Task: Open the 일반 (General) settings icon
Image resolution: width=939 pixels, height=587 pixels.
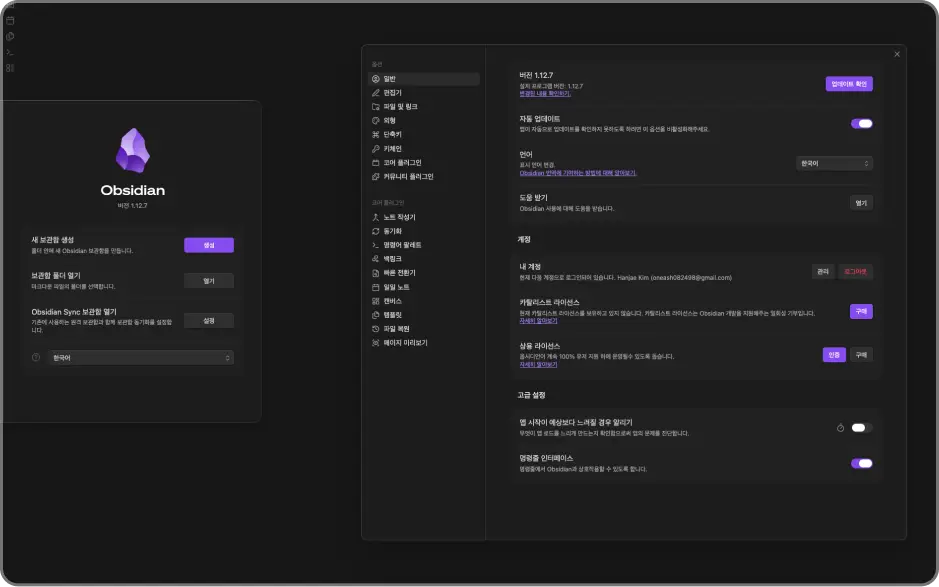Action: point(375,79)
